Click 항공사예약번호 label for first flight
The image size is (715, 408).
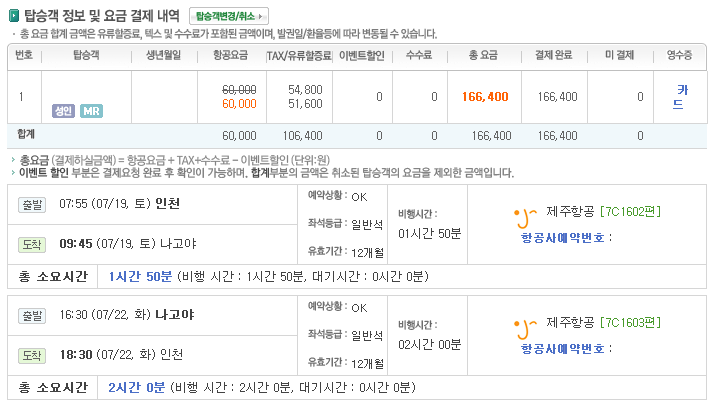pyautogui.click(x=563, y=238)
